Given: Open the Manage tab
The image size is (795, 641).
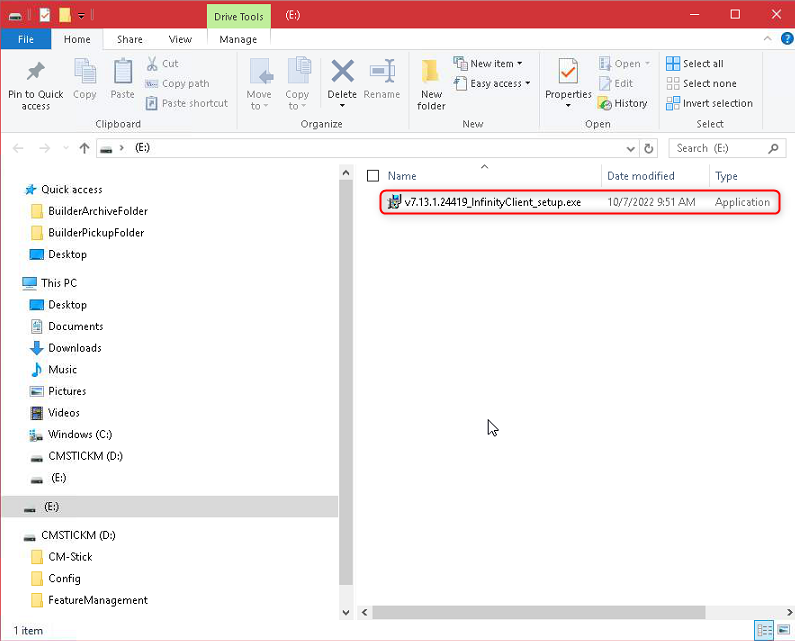Looking at the screenshot, I should click(238, 39).
